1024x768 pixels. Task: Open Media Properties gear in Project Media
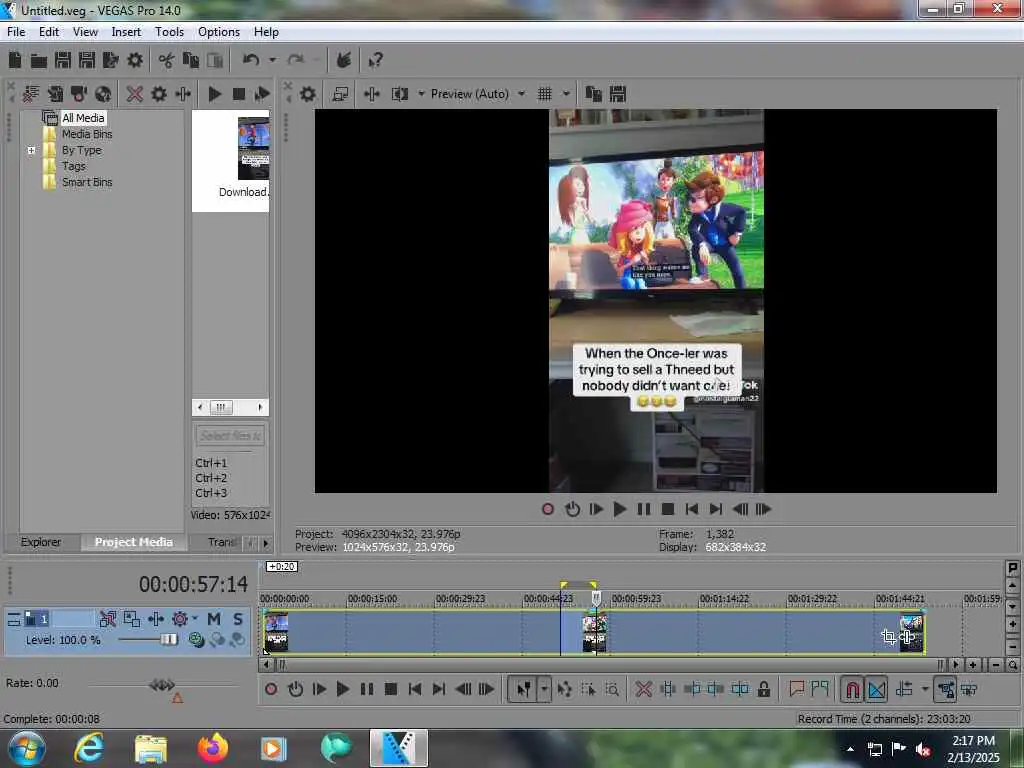tap(159, 95)
